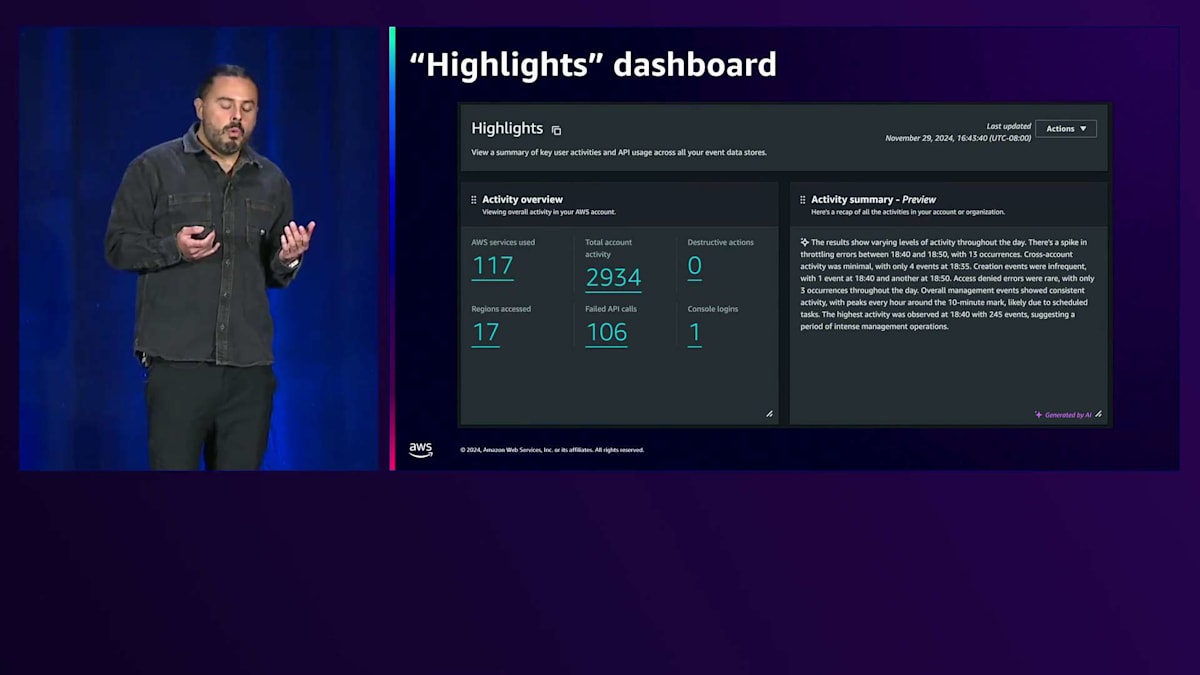Viewport: 1200px width, 675px height.
Task: Click Activity overview panel resize corner icon
Action: pos(769,414)
